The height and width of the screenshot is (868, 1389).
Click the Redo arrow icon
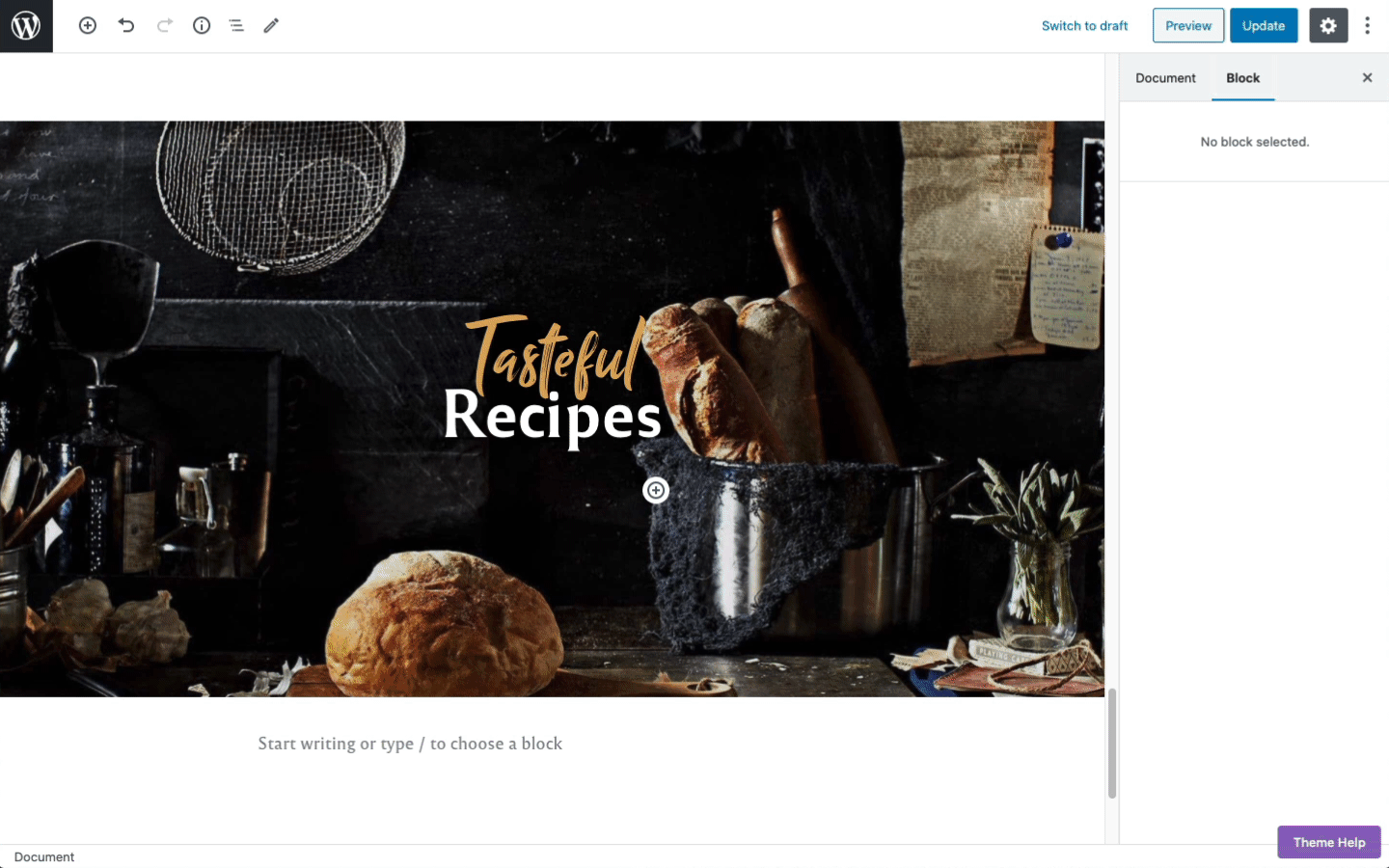point(165,26)
